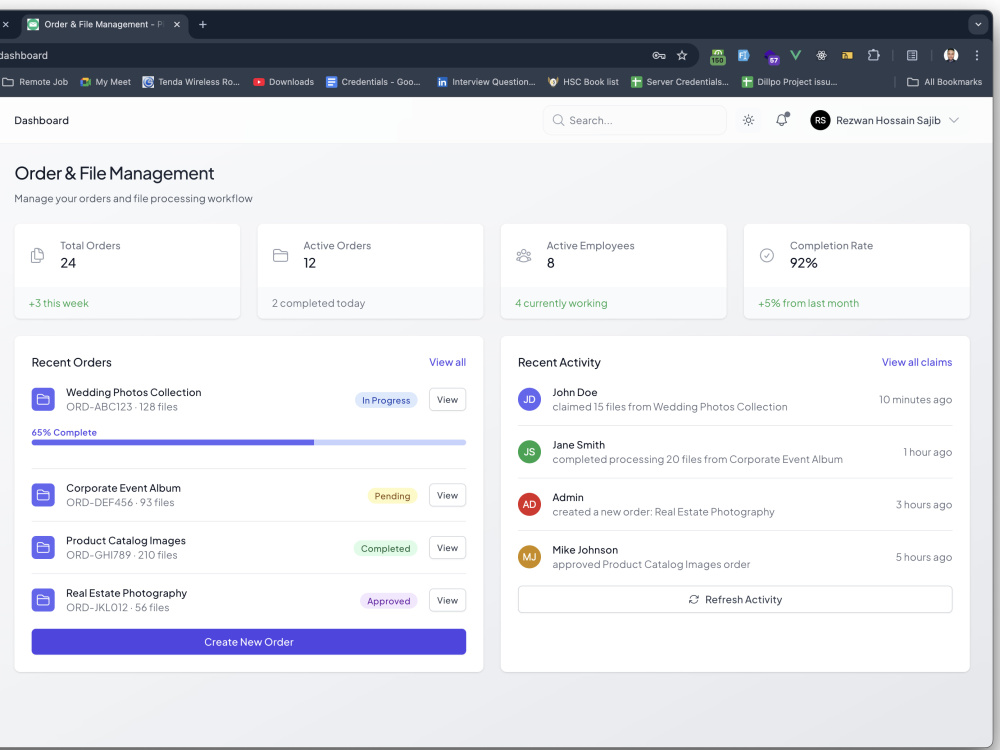Open the Extensions puzzle icon
Viewport: 1000px width, 750px height.
pyautogui.click(x=874, y=55)
